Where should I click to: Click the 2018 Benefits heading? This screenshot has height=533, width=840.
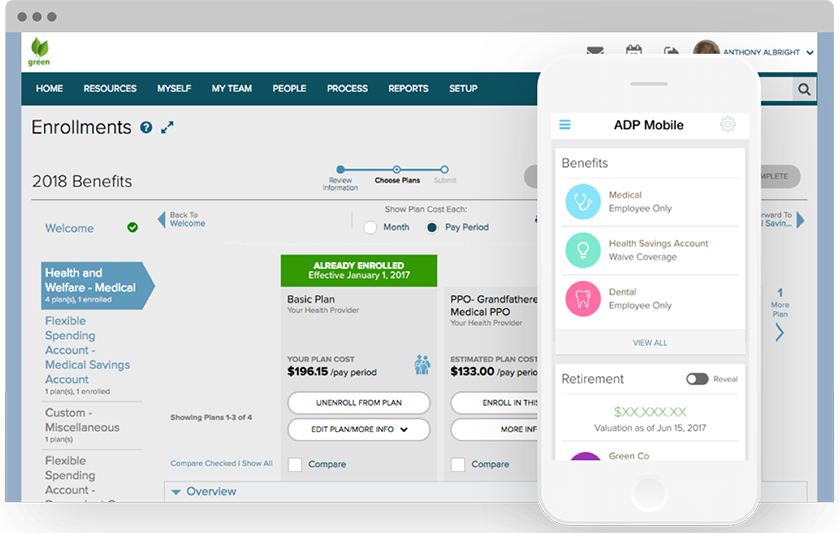(82, 181)
